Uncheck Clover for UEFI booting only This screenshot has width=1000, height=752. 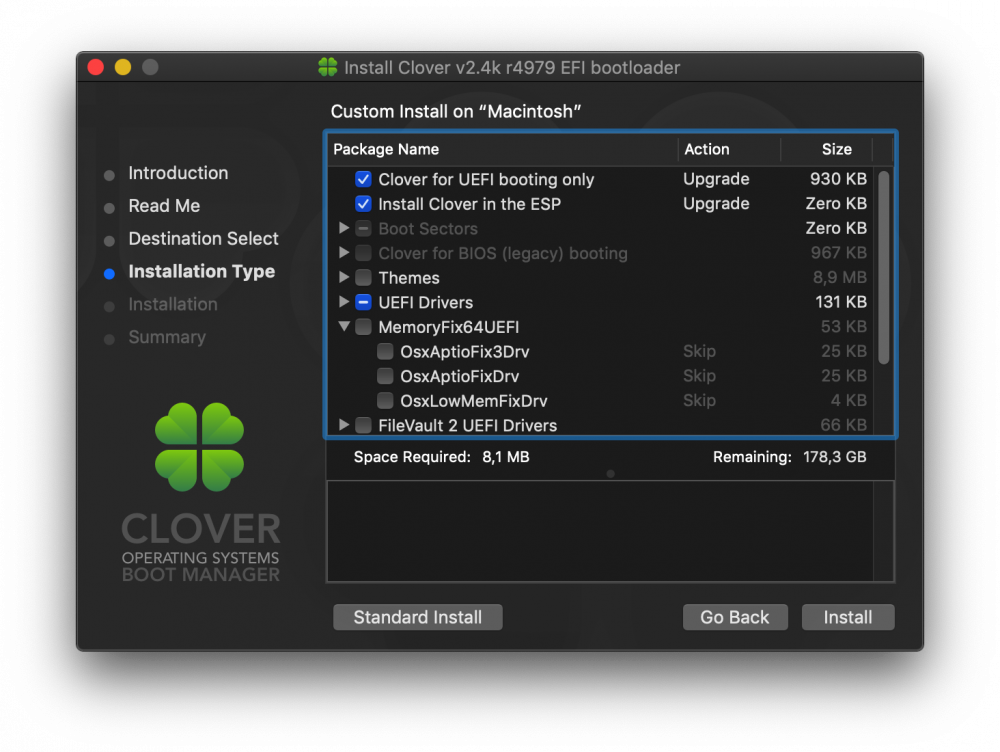pyautogui.click(x=363, y=179)
